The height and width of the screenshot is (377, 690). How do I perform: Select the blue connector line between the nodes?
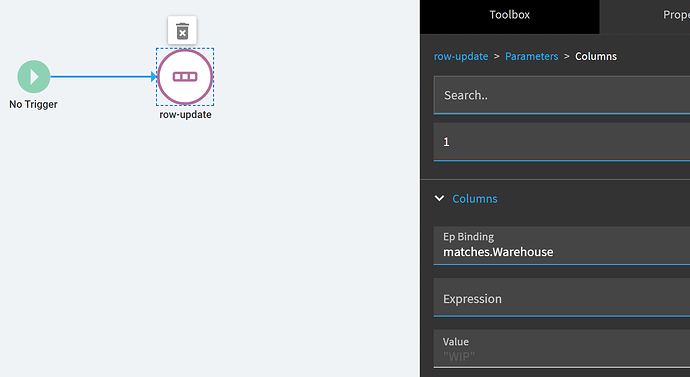tap(101, 77)
